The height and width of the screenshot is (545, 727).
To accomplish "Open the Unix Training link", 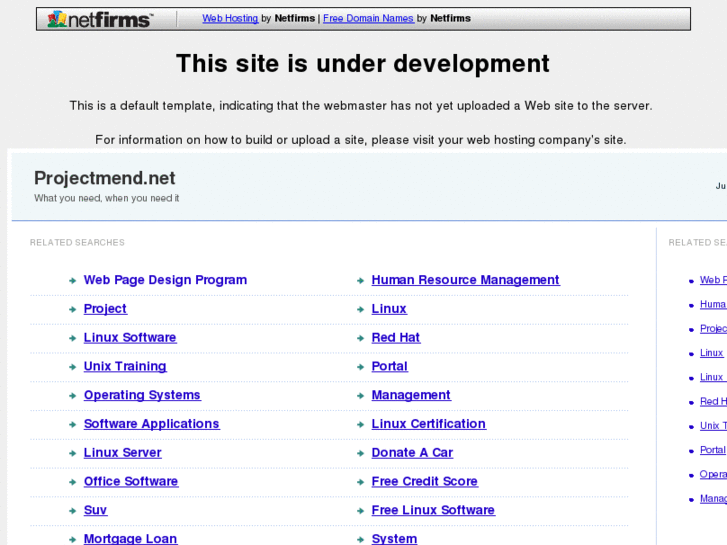I will point(125,366).
